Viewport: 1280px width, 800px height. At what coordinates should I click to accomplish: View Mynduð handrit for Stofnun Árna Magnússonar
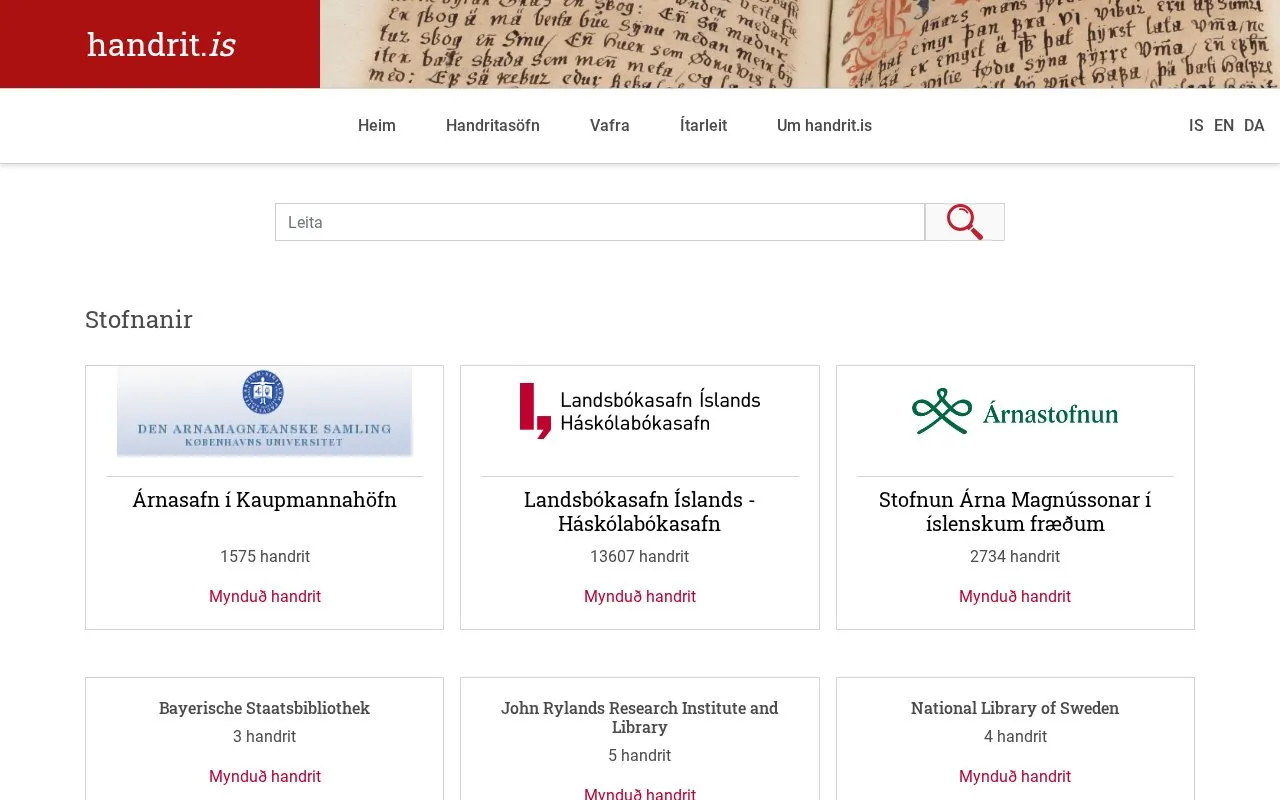(1015, 596)
